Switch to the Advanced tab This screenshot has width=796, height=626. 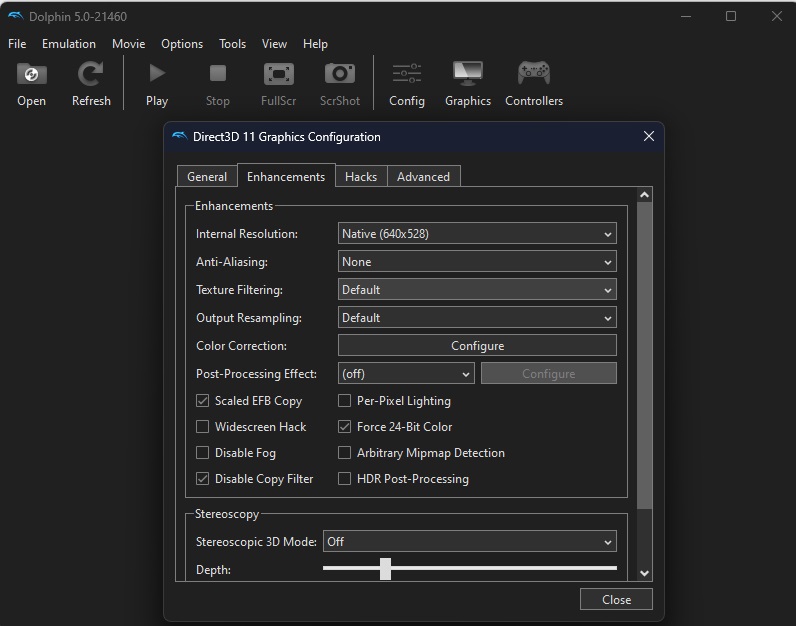(x=423, y=177)
